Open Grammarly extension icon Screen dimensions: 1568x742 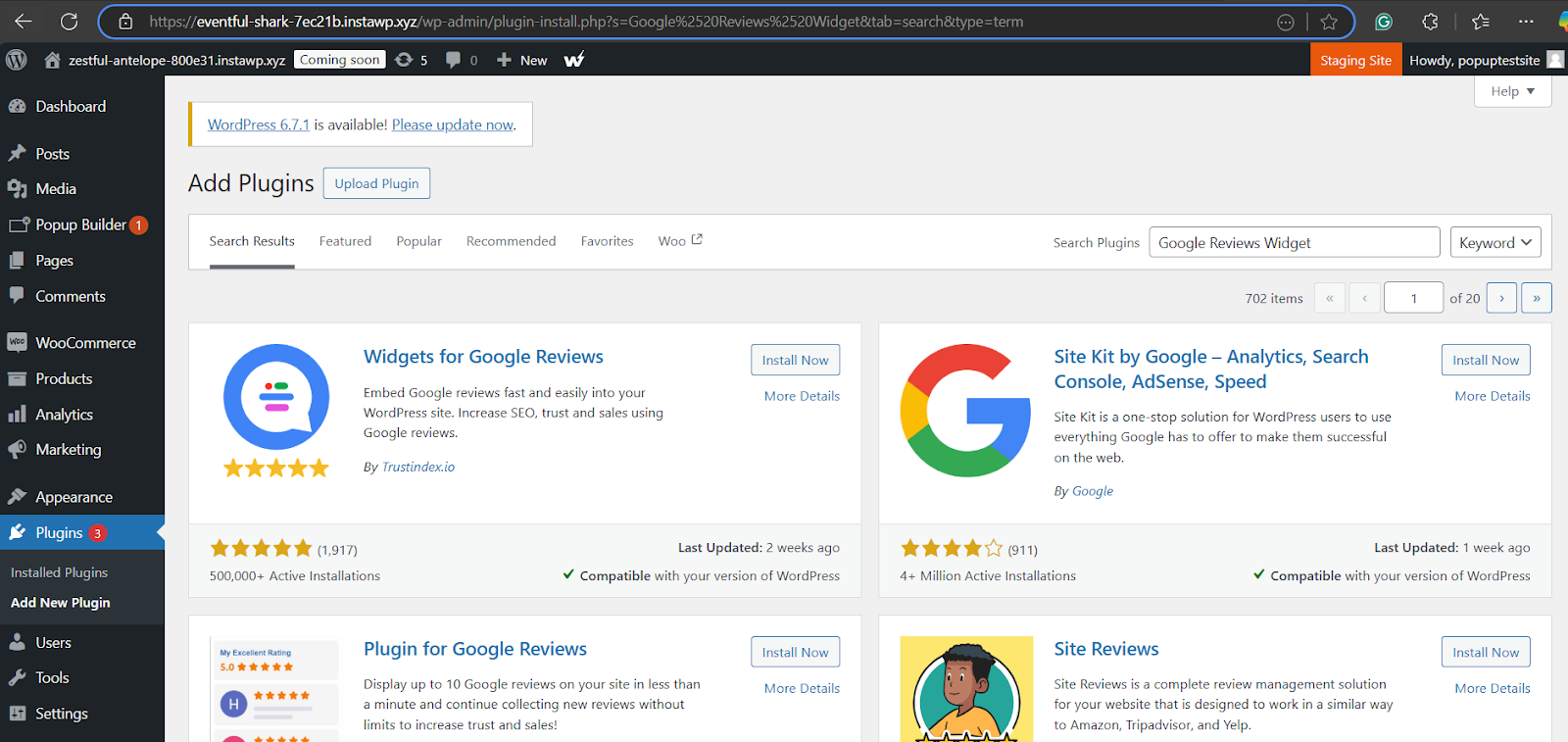click(x=1384, y=22)
